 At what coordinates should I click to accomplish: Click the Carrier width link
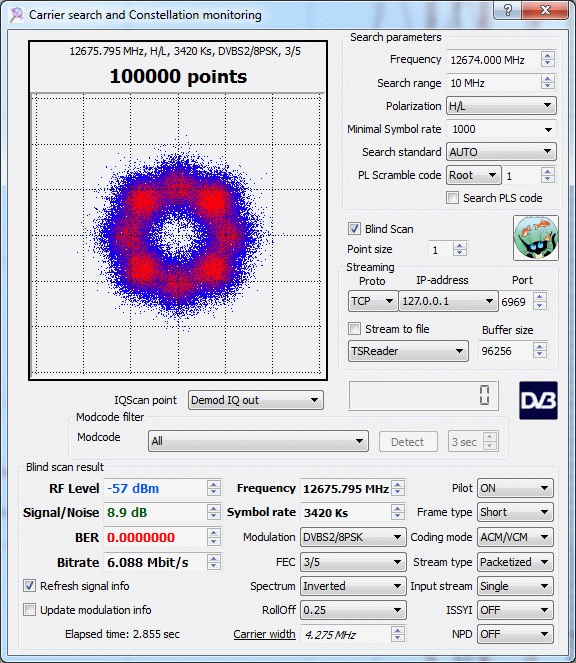tap(264, 634)
